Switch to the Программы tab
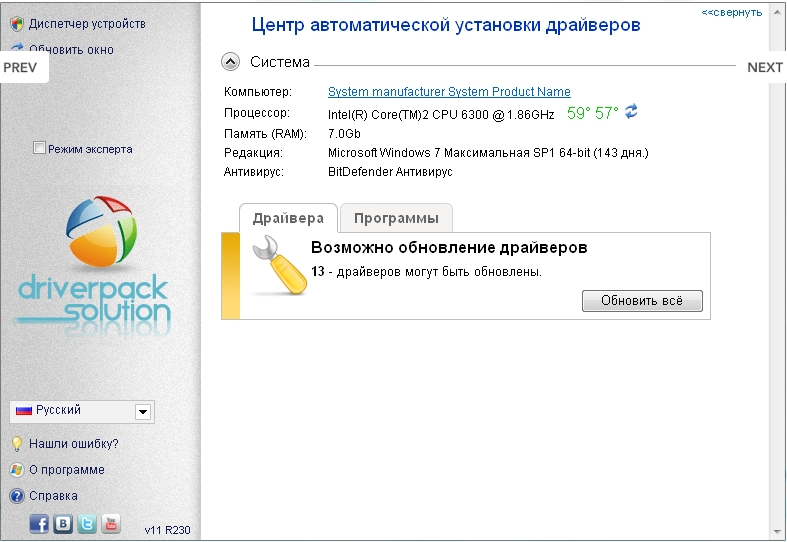This screenshot has width=787, height=542. [x=396, y=218]
